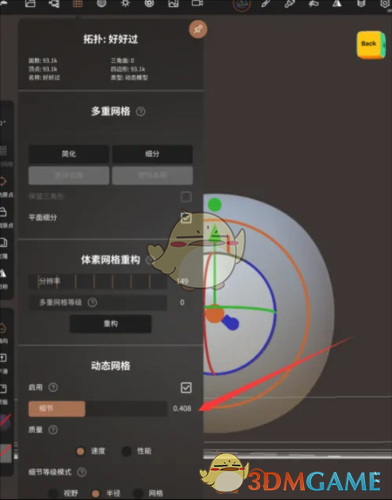Screen dimensions: 392x500
Task: Click the green gizmo handle dot
Action: click(215, 205)
